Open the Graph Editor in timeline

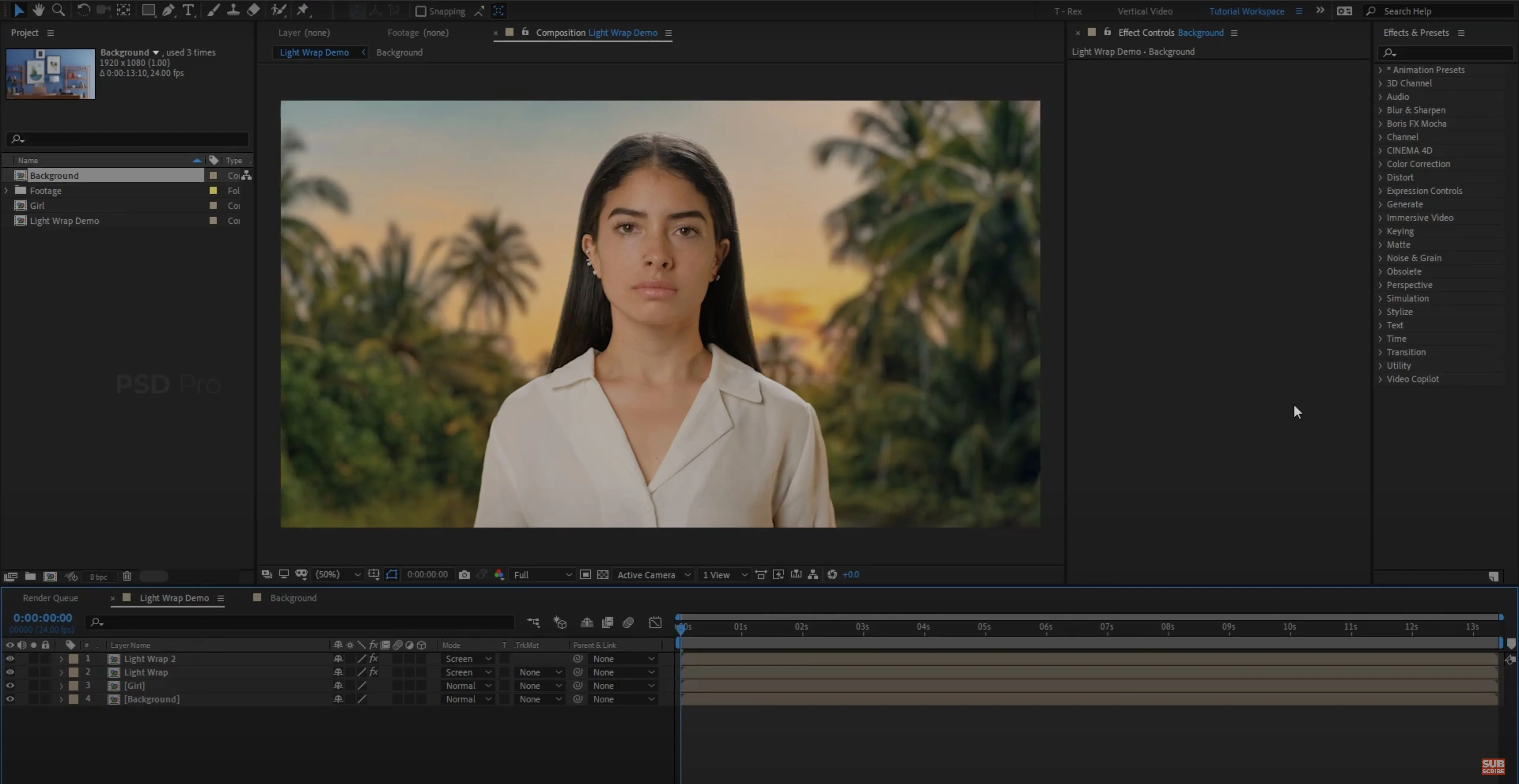(655, 622)
